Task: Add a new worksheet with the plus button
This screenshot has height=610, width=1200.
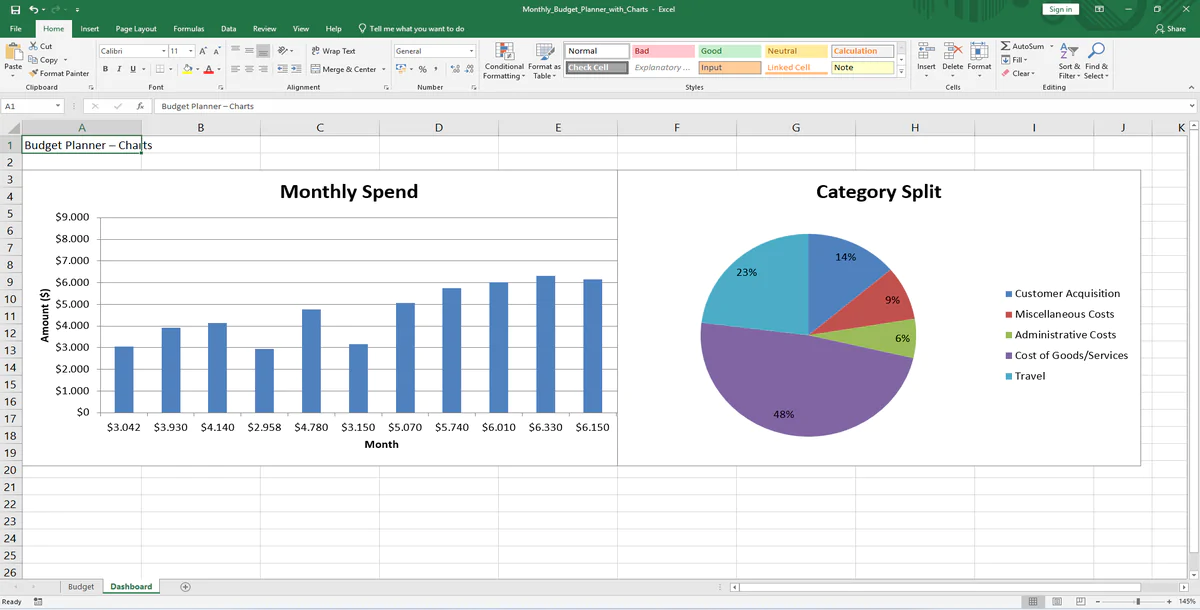Action: pyautogui.click(x=185, y=587)
